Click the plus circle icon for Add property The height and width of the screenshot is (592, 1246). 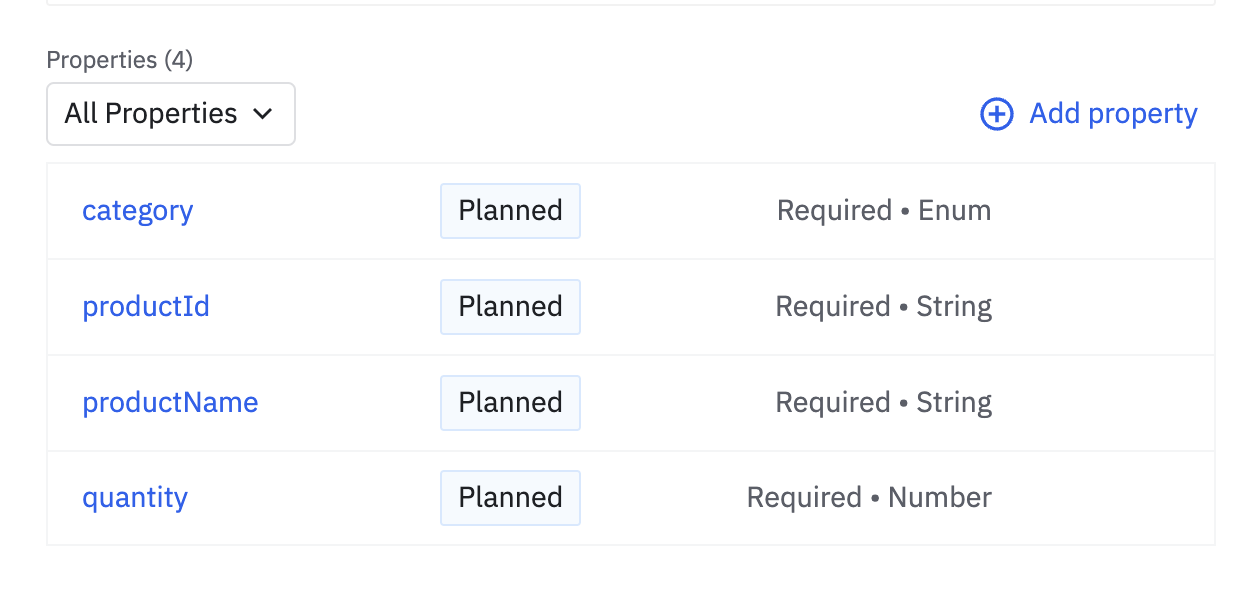[x=996, y=115]
